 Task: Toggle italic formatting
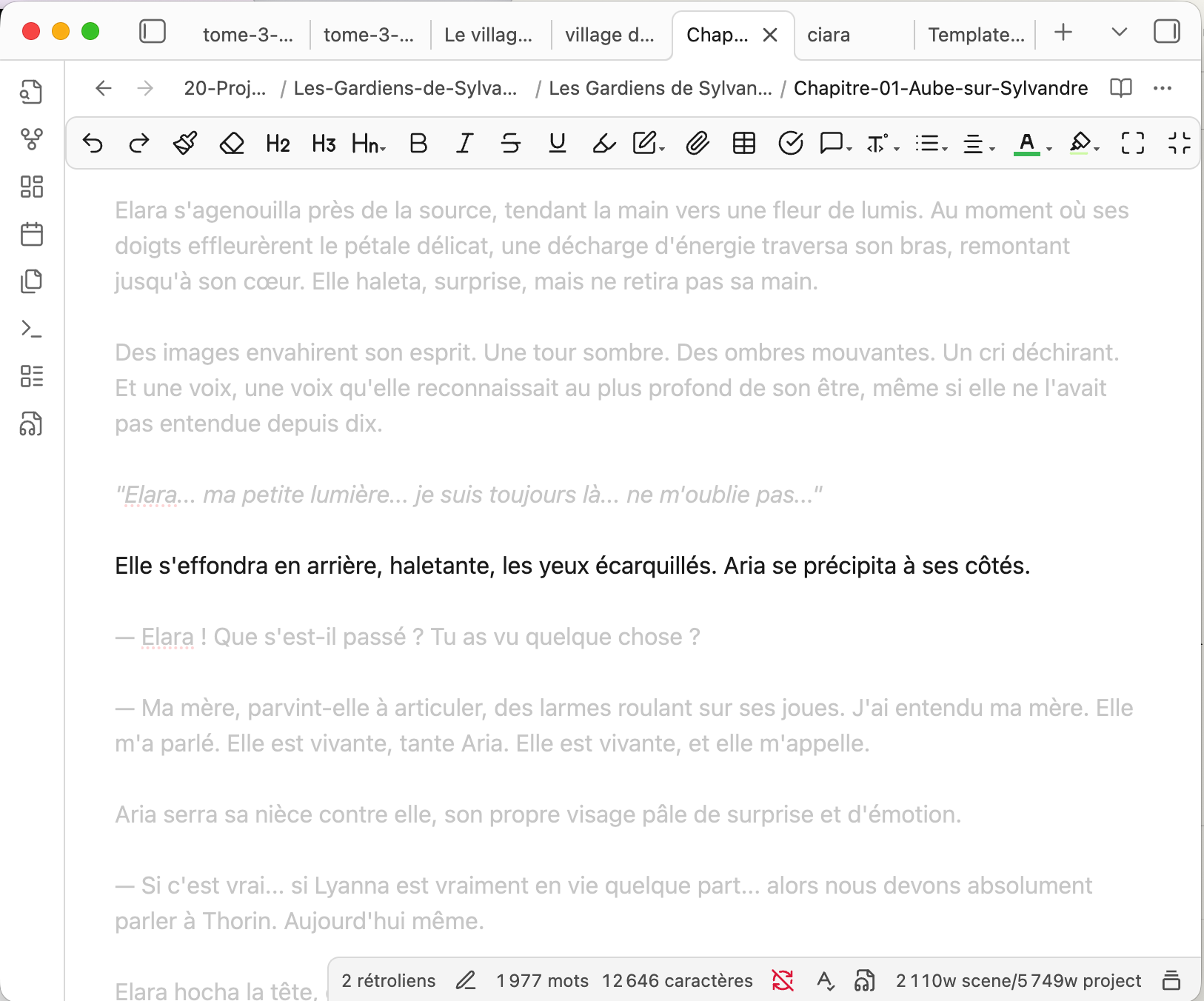point(464,143)
